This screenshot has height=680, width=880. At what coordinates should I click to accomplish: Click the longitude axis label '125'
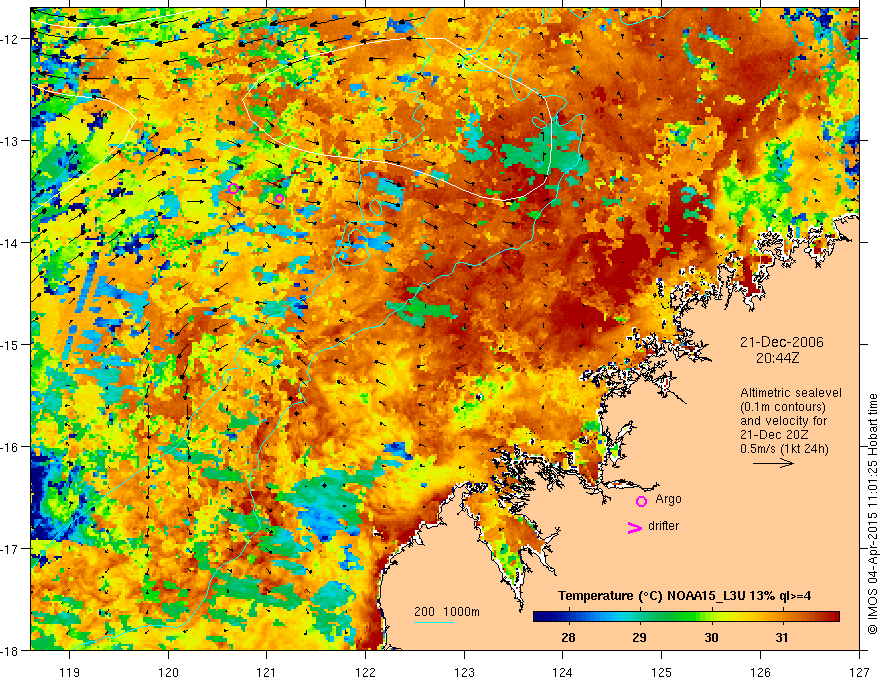pos(662,672)
